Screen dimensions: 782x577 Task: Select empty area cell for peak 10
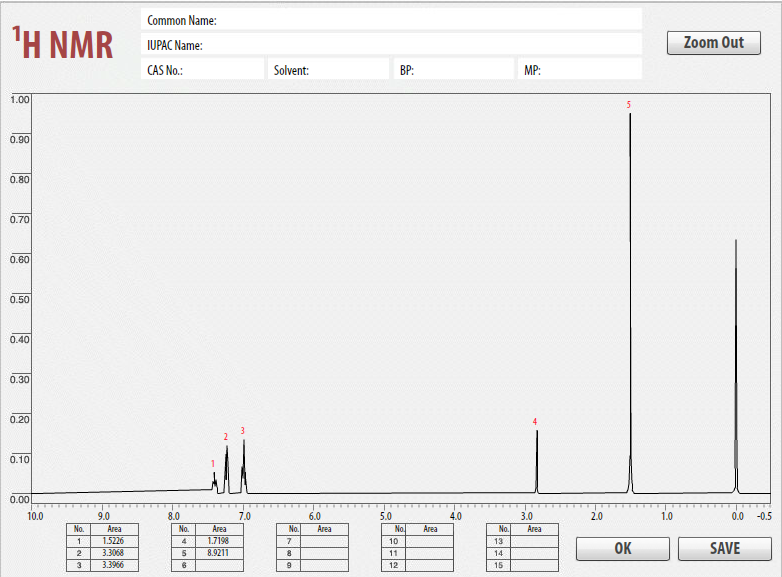click(429, 541)
